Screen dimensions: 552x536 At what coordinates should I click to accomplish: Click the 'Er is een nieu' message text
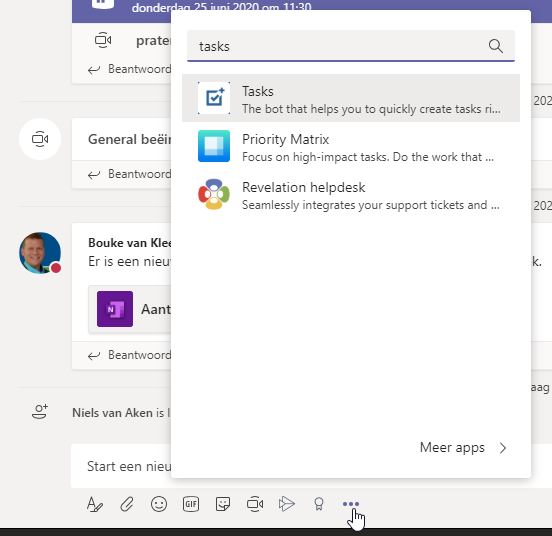coord(130,261)
